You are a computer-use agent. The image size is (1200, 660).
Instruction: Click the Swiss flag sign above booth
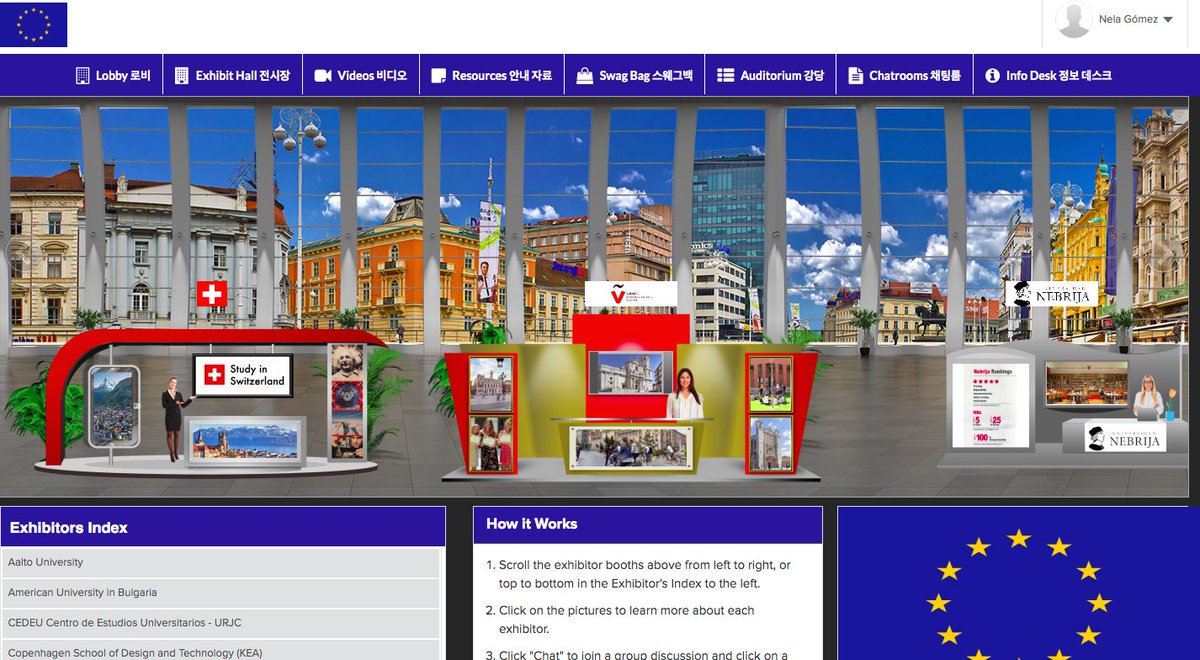[x=212, y=293]
